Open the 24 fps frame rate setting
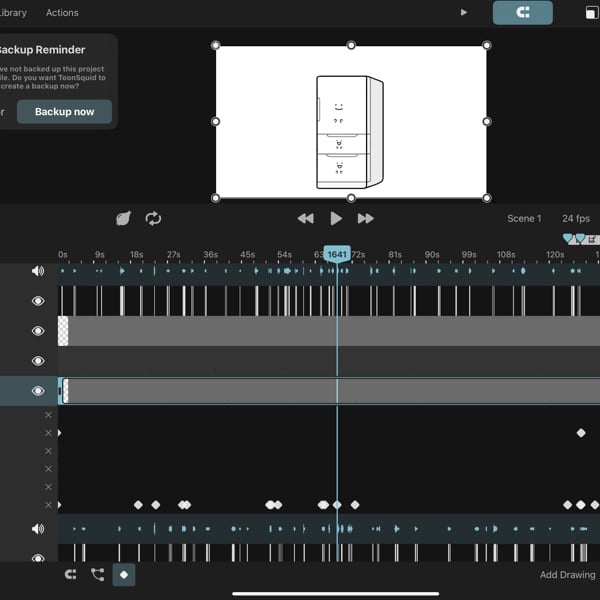The image size is (600, 600). pos(575,218)
